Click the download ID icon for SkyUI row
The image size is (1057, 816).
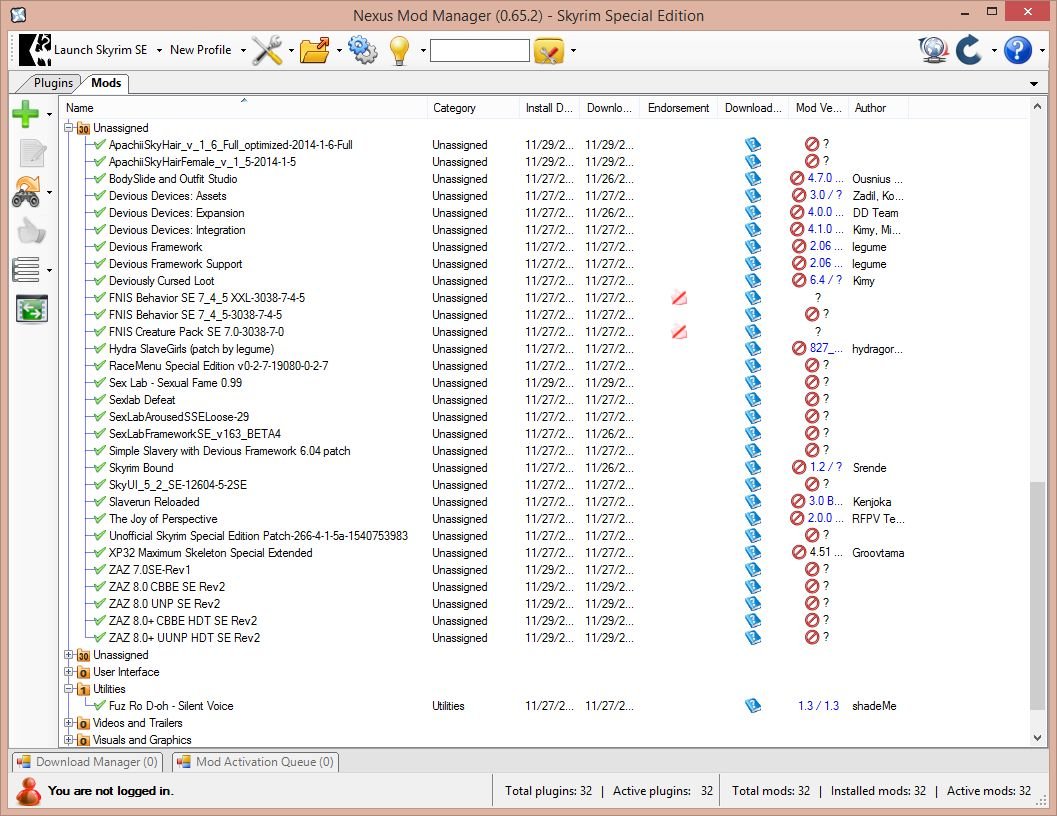(753, 484)
